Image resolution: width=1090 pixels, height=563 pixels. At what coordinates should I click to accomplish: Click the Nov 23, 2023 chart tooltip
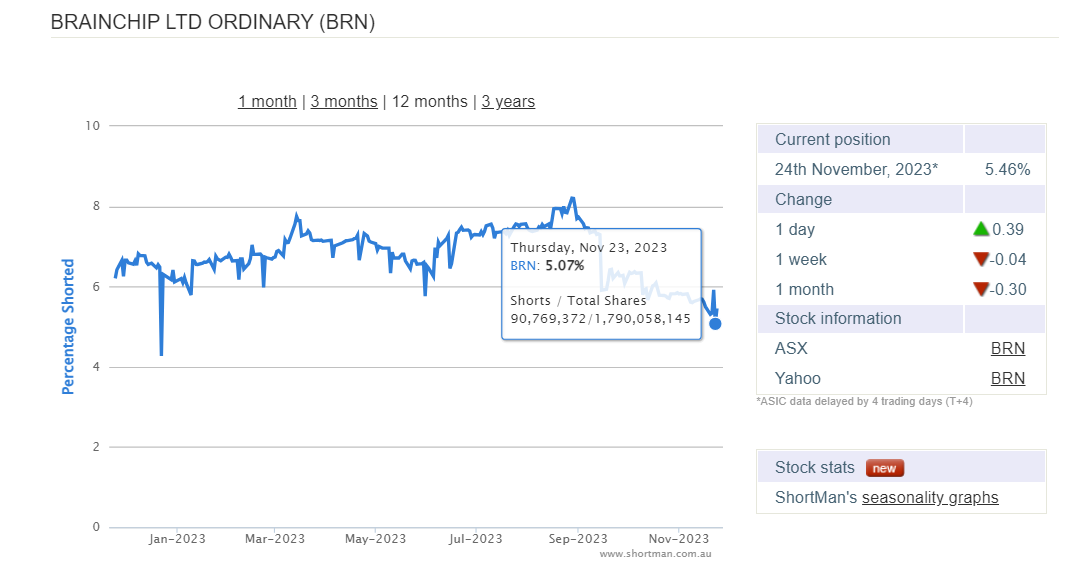click(601, 284)
